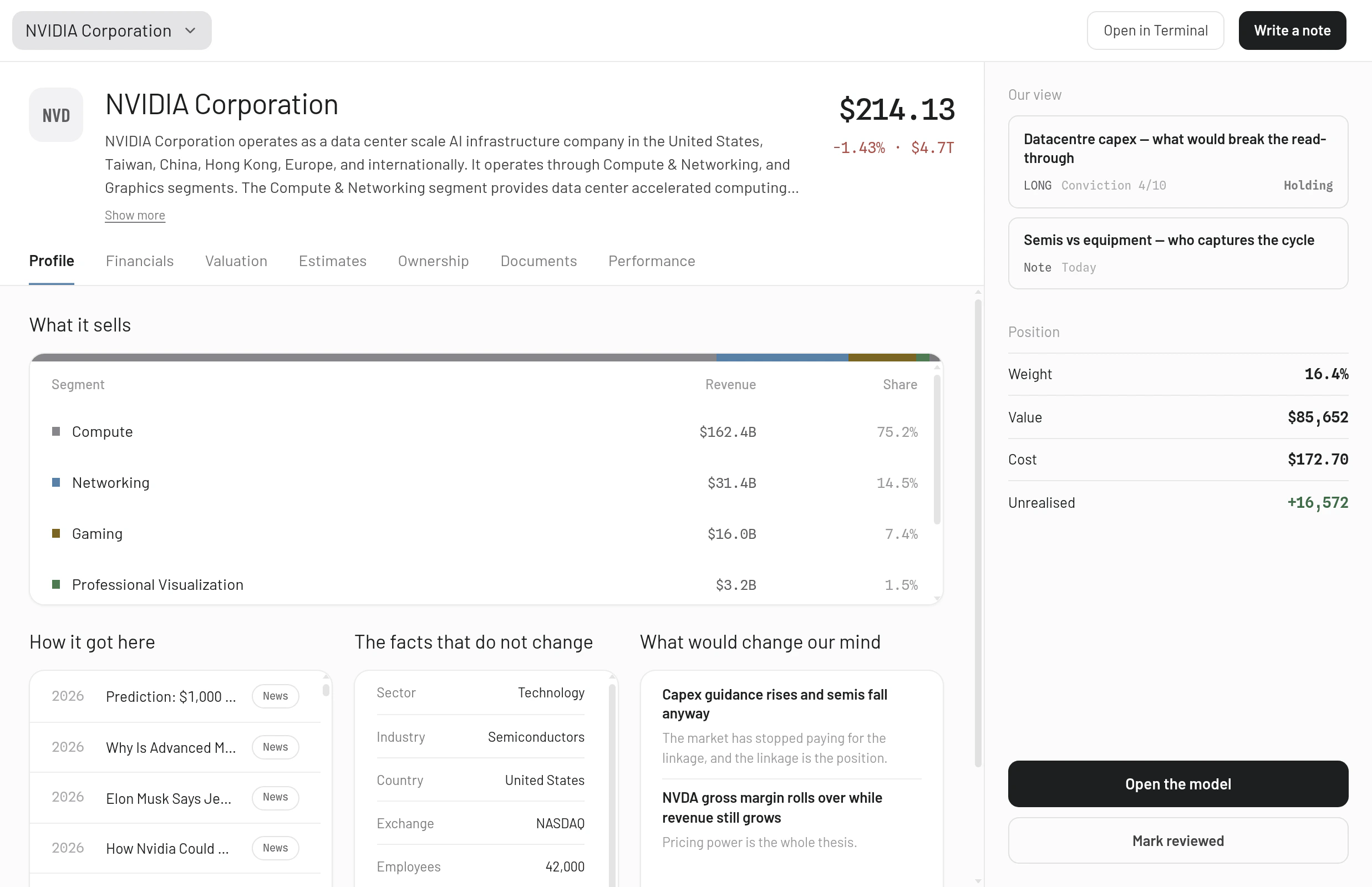Click the grey Compute portion of revenue bar
The width and height of the screenshot is (1372, 887).
pos(373,358)
